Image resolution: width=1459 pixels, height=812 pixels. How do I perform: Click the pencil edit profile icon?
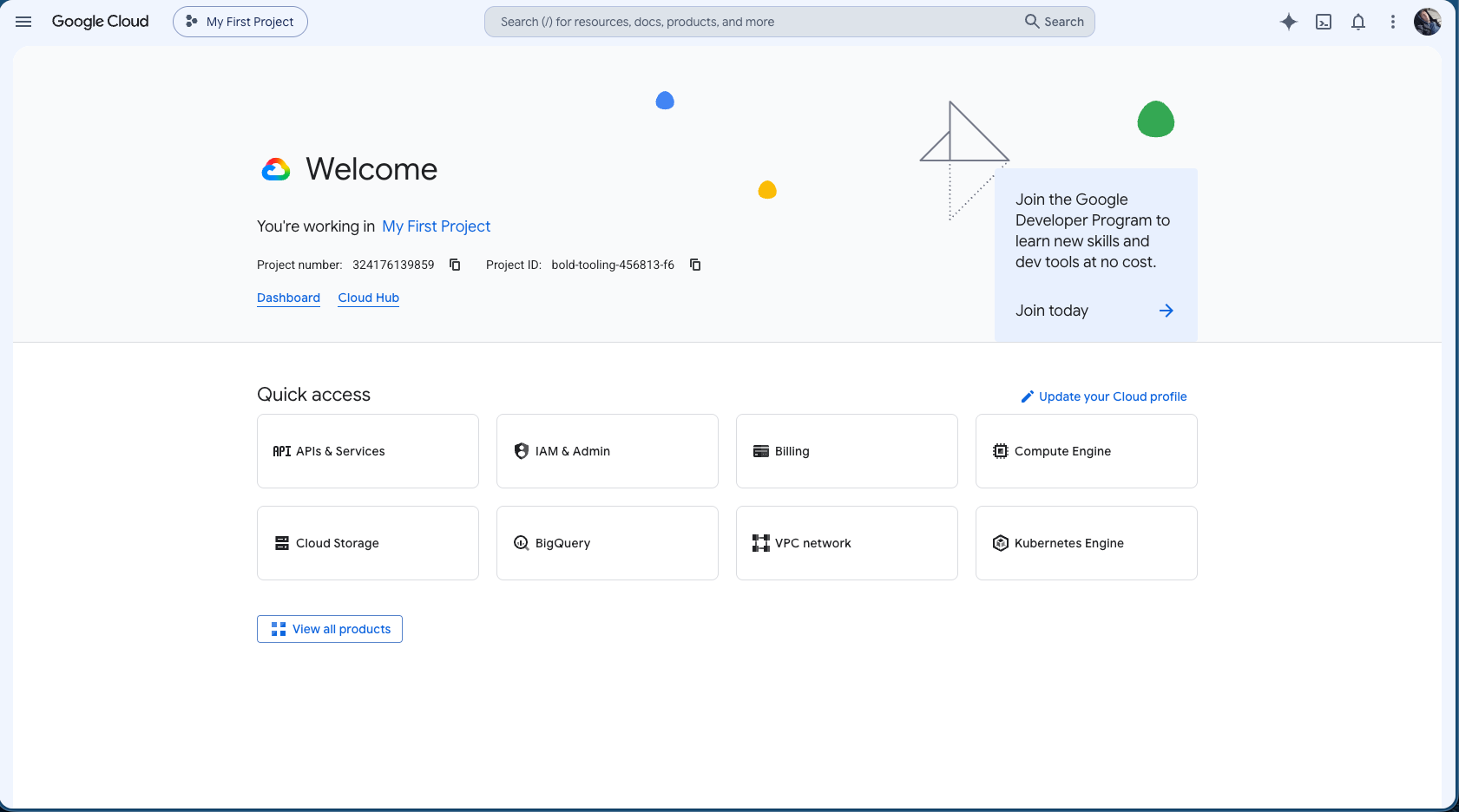(1028, 396)
